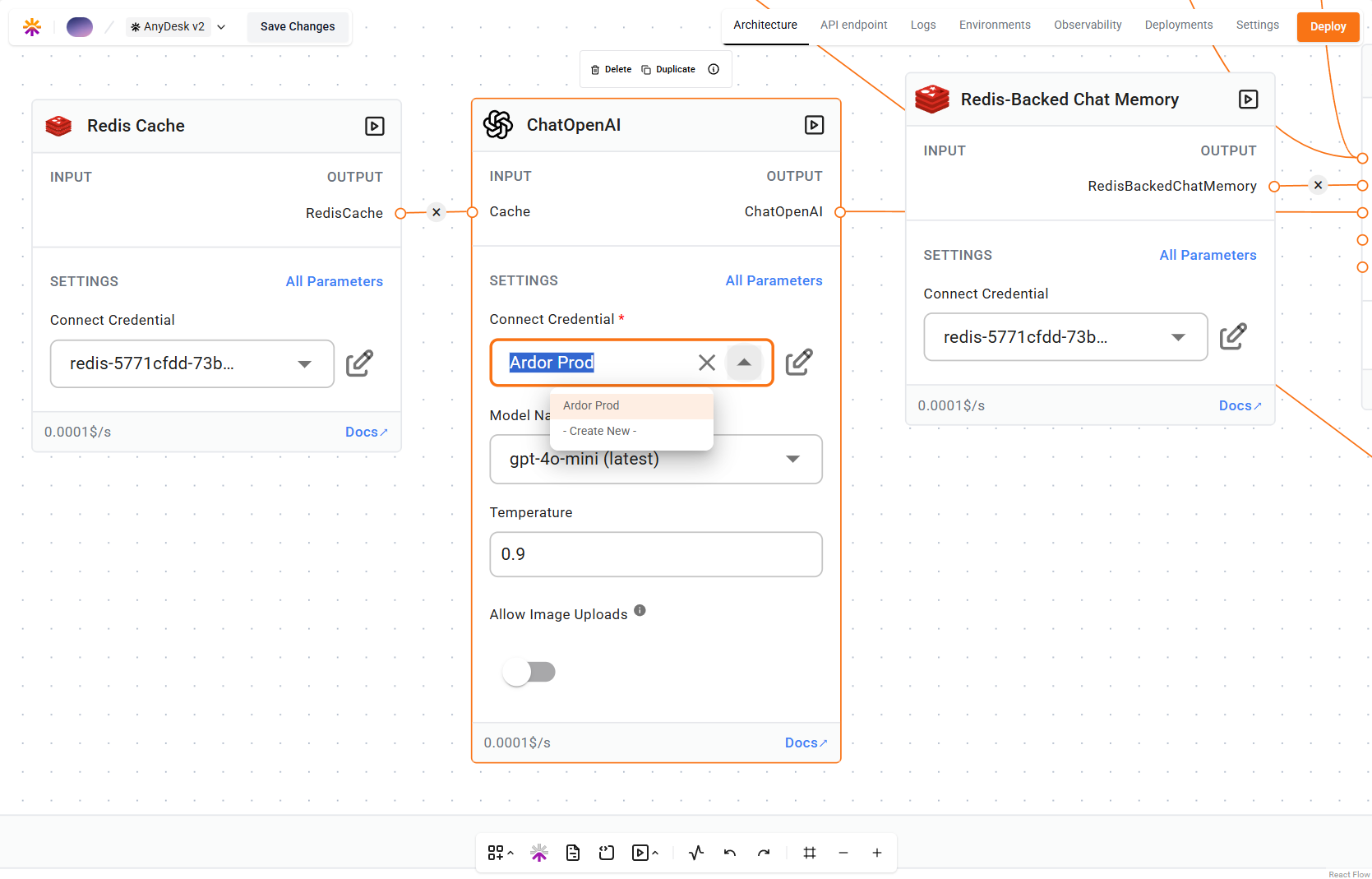1372x879 pixels.
Task: Open the Deployments tab
Action: (1179, 25)
